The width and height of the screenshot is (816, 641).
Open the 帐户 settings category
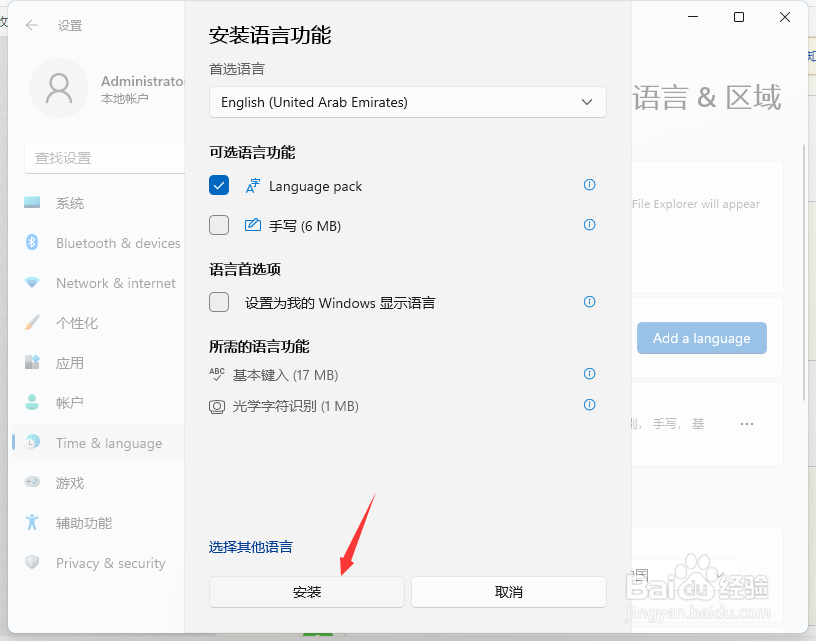(99, 403)
